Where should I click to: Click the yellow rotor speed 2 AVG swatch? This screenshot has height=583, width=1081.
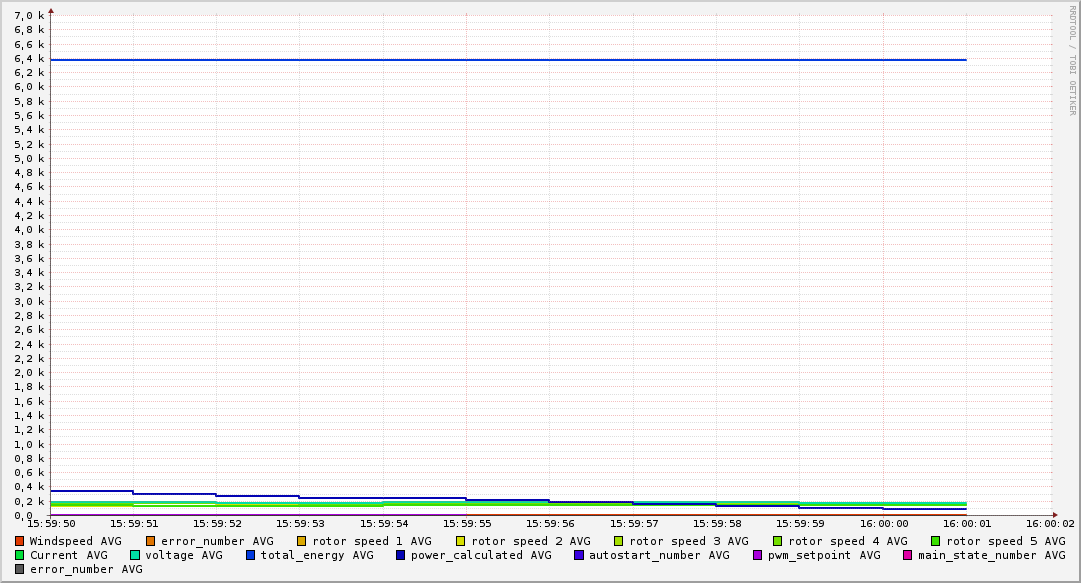click(461, 541)
